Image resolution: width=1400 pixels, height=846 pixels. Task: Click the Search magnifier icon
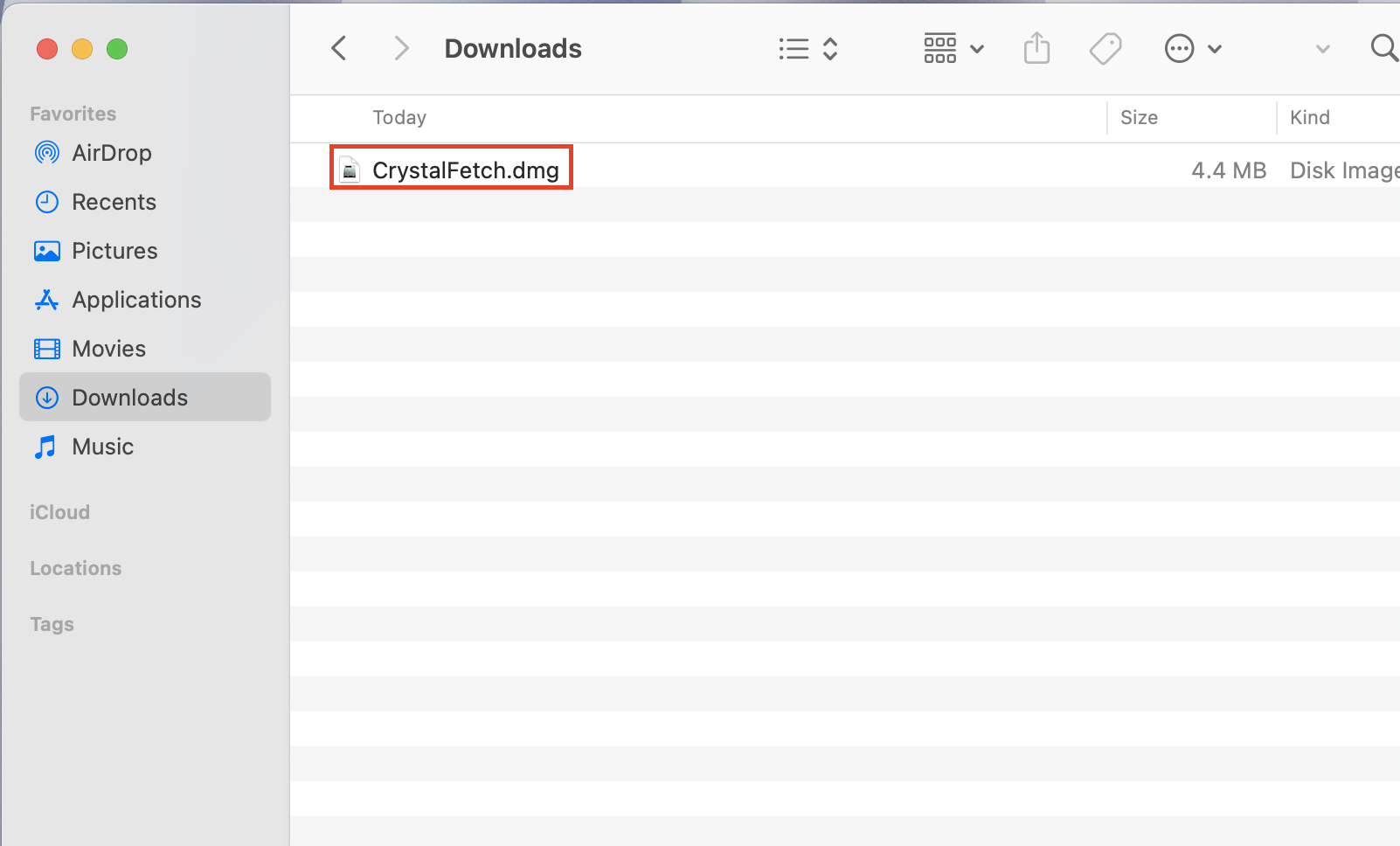coord(1383,48)
